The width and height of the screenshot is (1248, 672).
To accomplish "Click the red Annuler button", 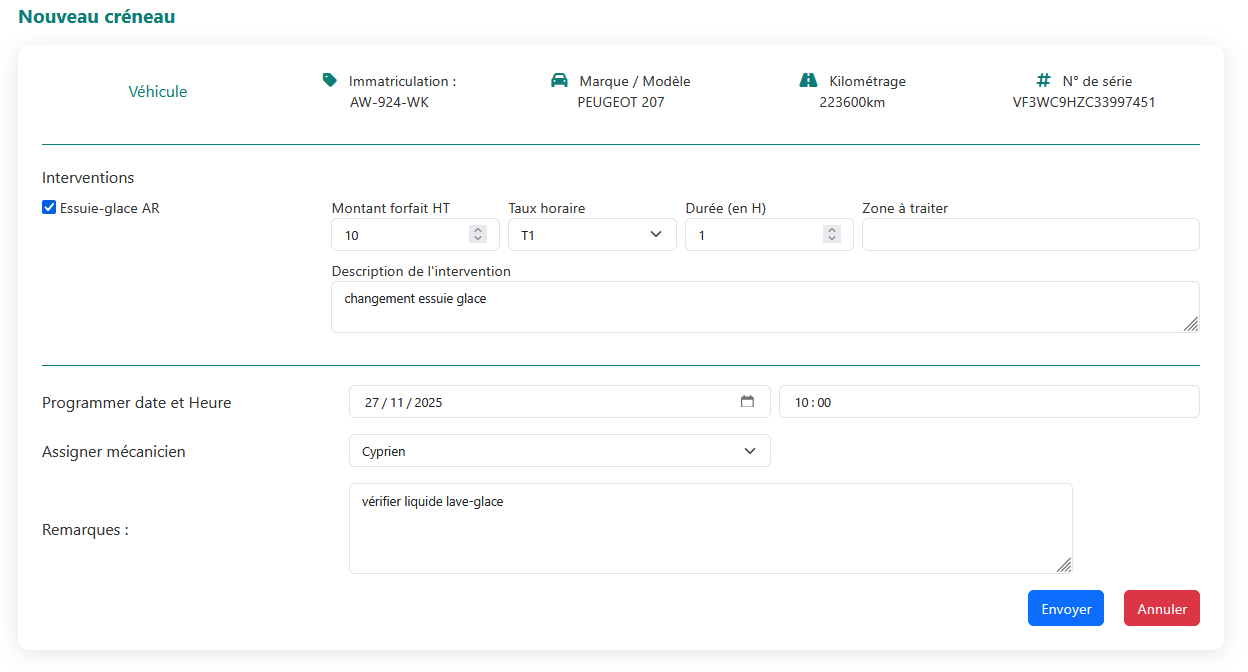I will (1161, 608).
